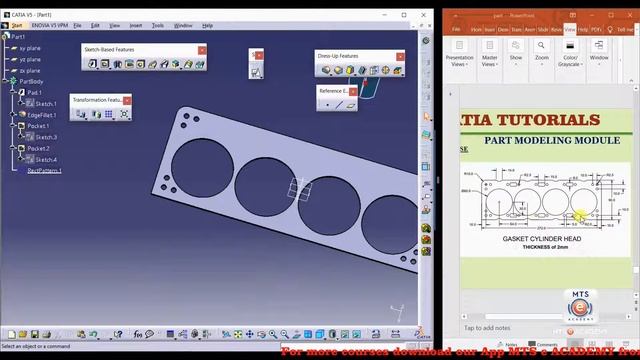Close the Dress-Up Features toolbar
The image size is (640, 360).
tap(400, 56)
